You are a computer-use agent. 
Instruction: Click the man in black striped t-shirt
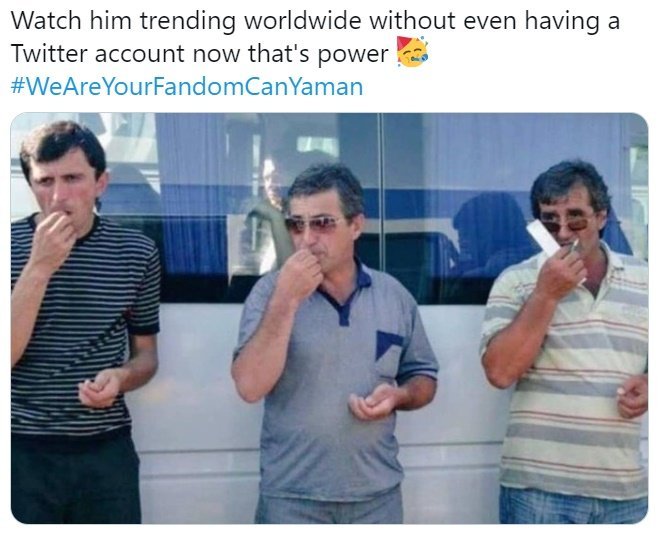click(81, 322)
